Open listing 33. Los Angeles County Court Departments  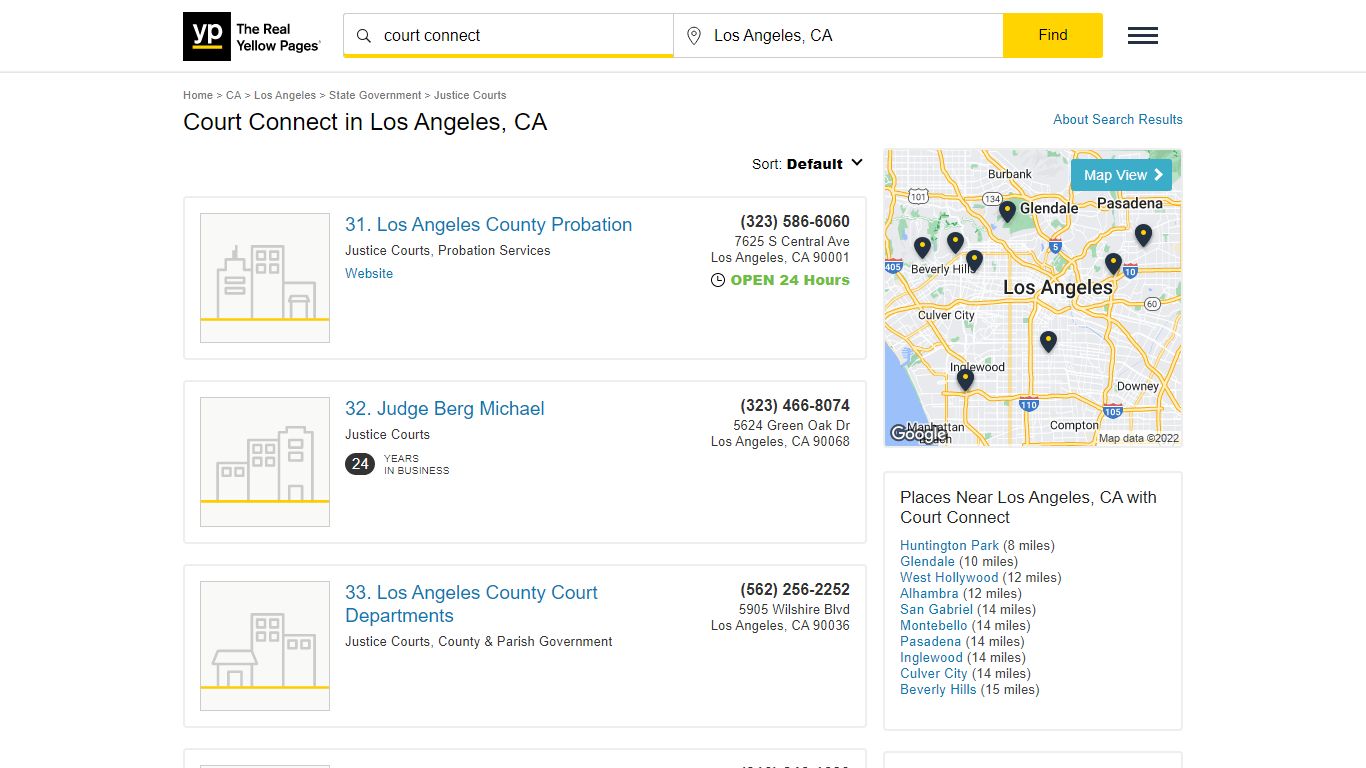point(471,604)
